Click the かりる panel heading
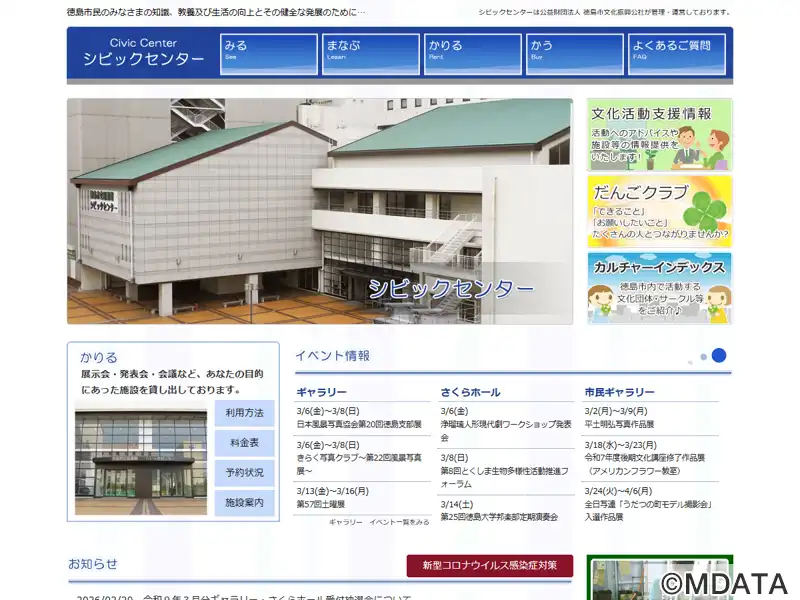800x600 pixels. [x=98, y=357]
